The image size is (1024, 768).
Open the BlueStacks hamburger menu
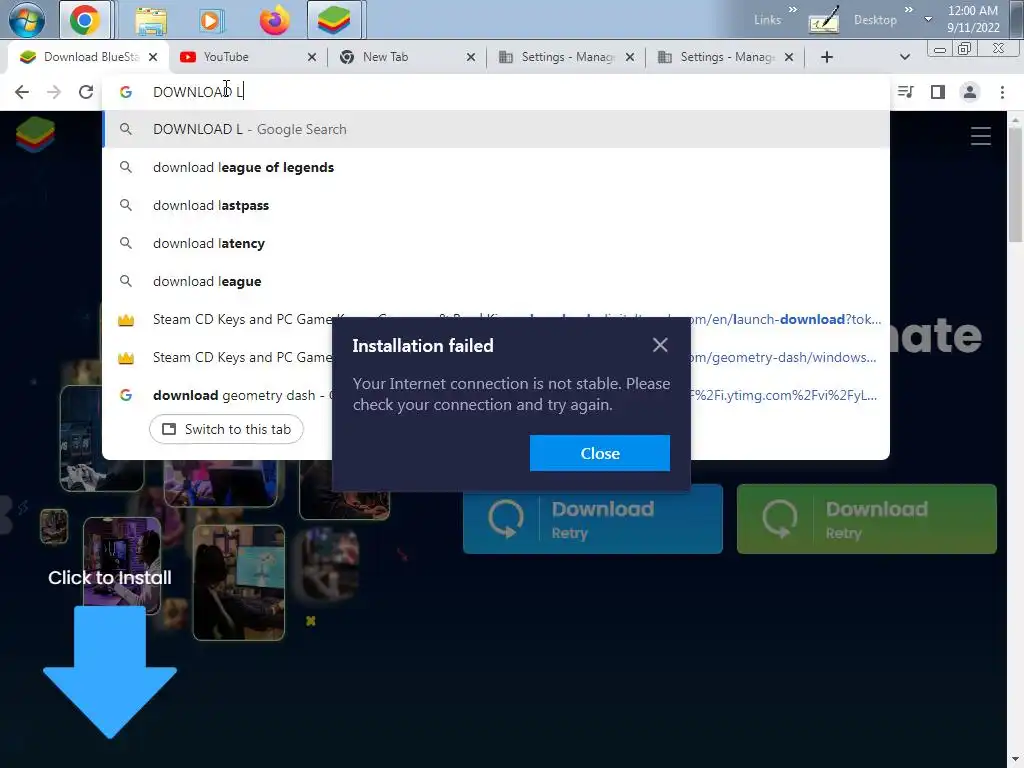point(980,136)
